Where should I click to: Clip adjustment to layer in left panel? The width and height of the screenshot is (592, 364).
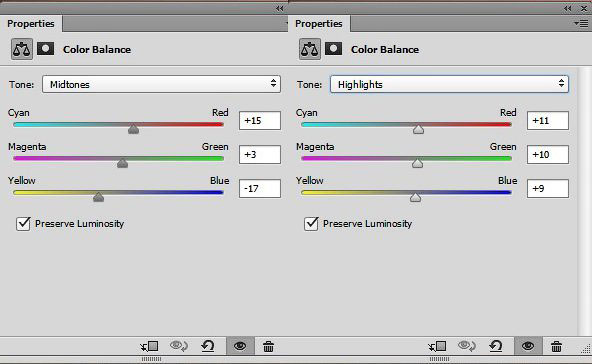(x=149, y=346)
